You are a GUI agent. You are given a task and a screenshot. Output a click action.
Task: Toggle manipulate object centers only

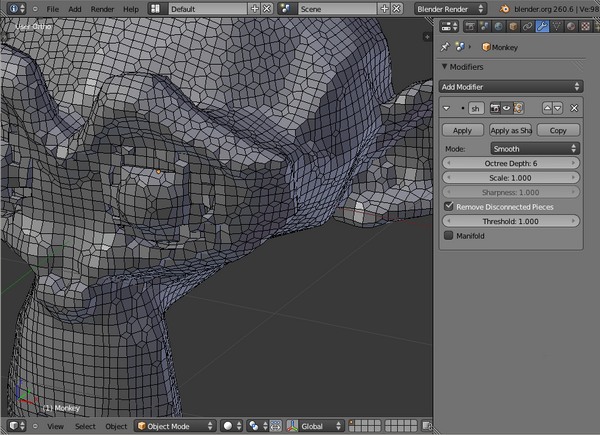pyautogui.click(x=276, y=426)
